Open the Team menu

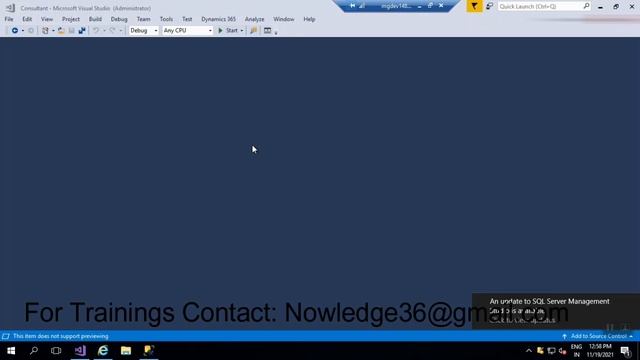pyautogui.click(x=143, y=19)
